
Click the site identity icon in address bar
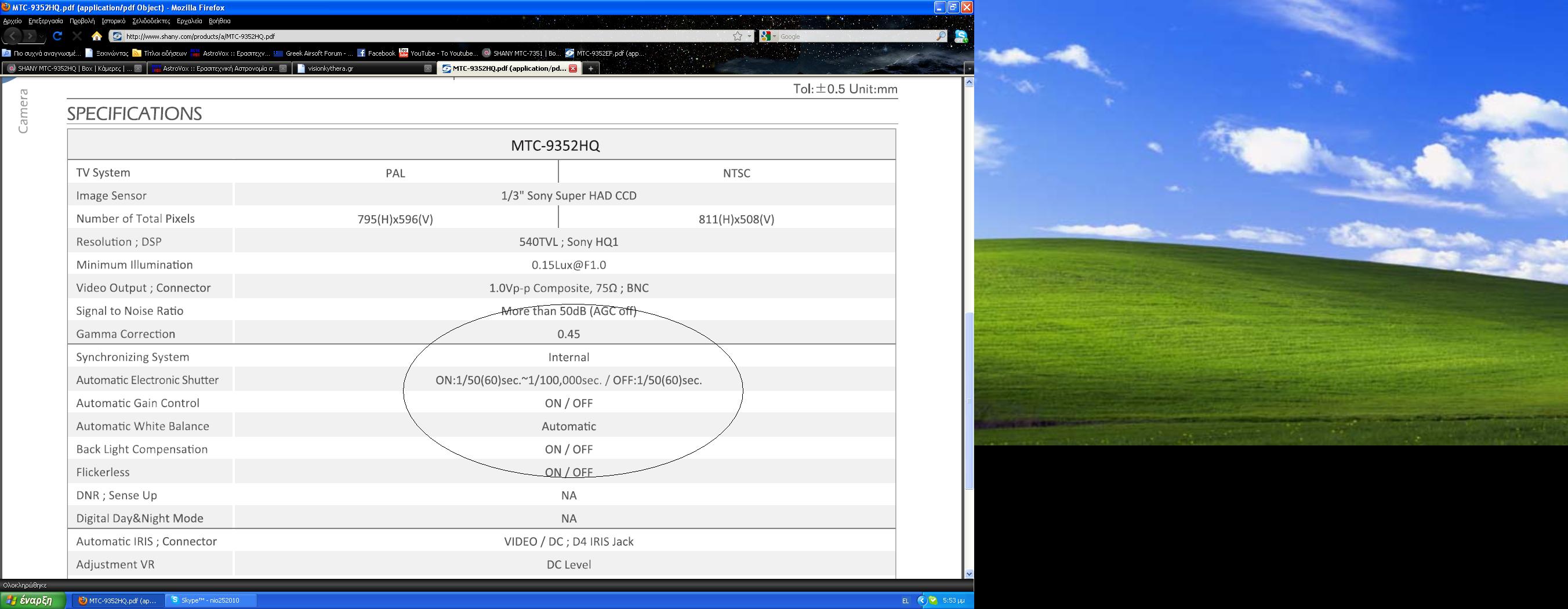coord(118,37)
